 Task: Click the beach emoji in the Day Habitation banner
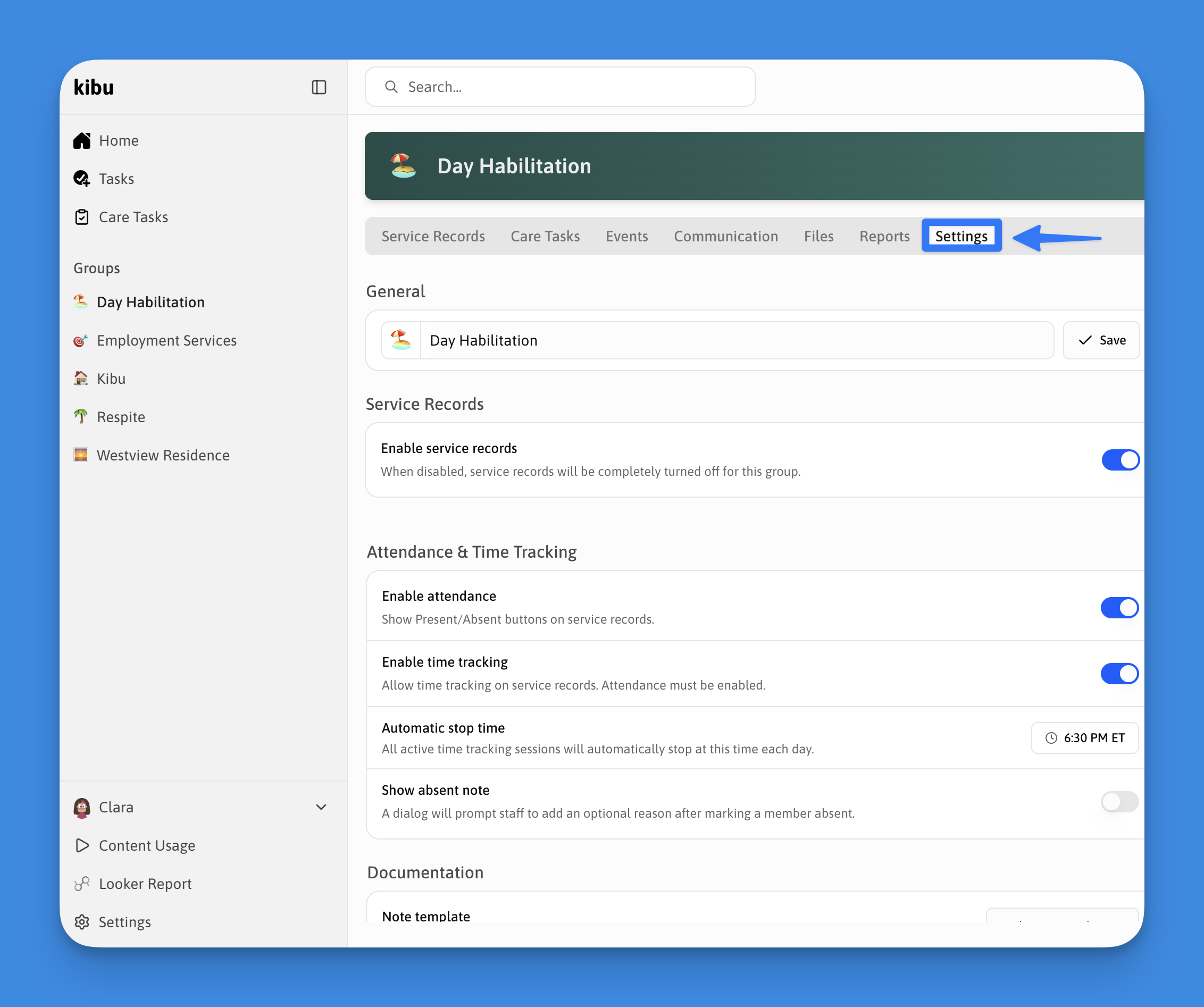coord(403,166)
